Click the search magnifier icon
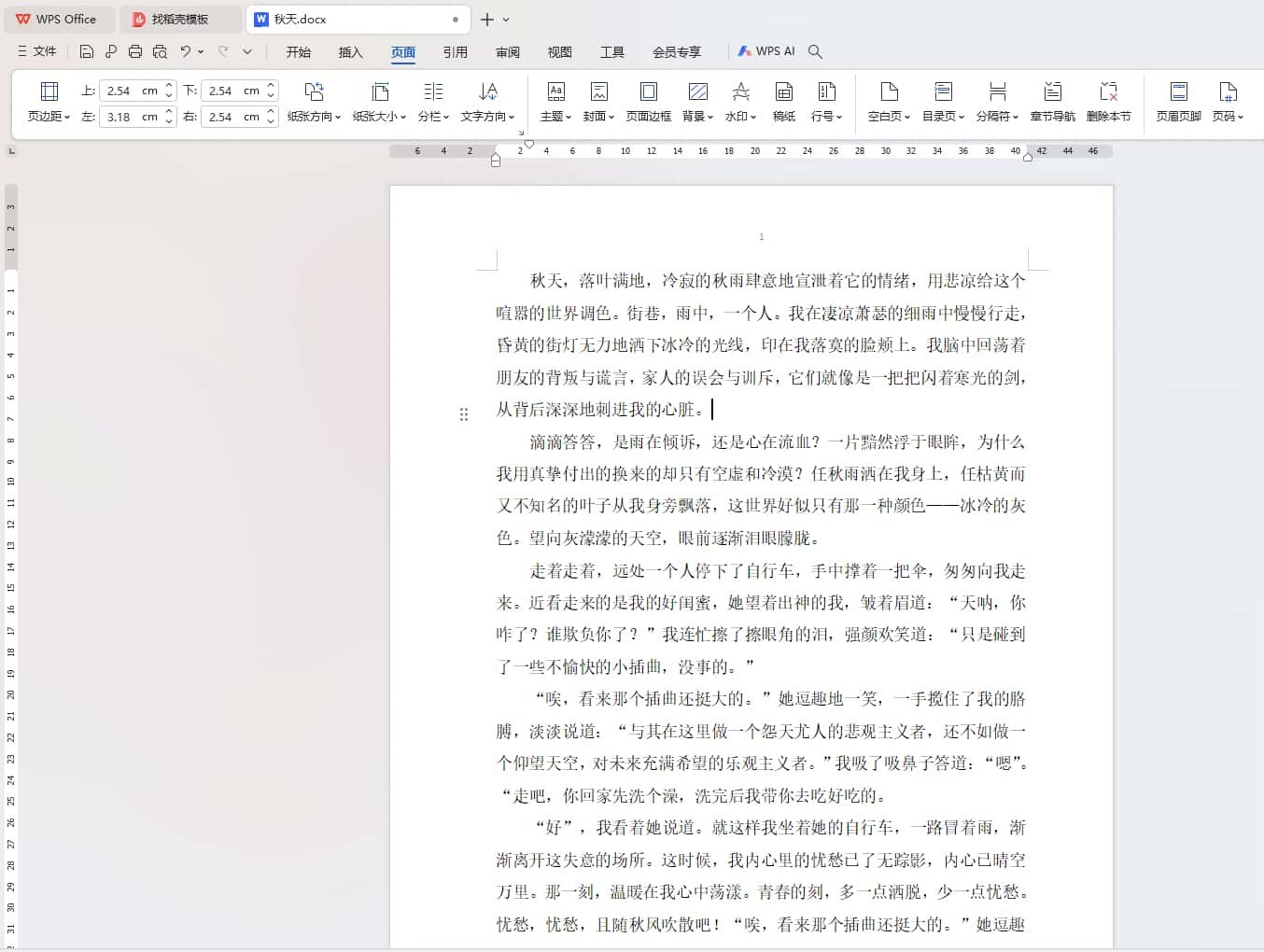Viewport: 1264px width, 952px height. pyautogui.click(x=815, y=51)
